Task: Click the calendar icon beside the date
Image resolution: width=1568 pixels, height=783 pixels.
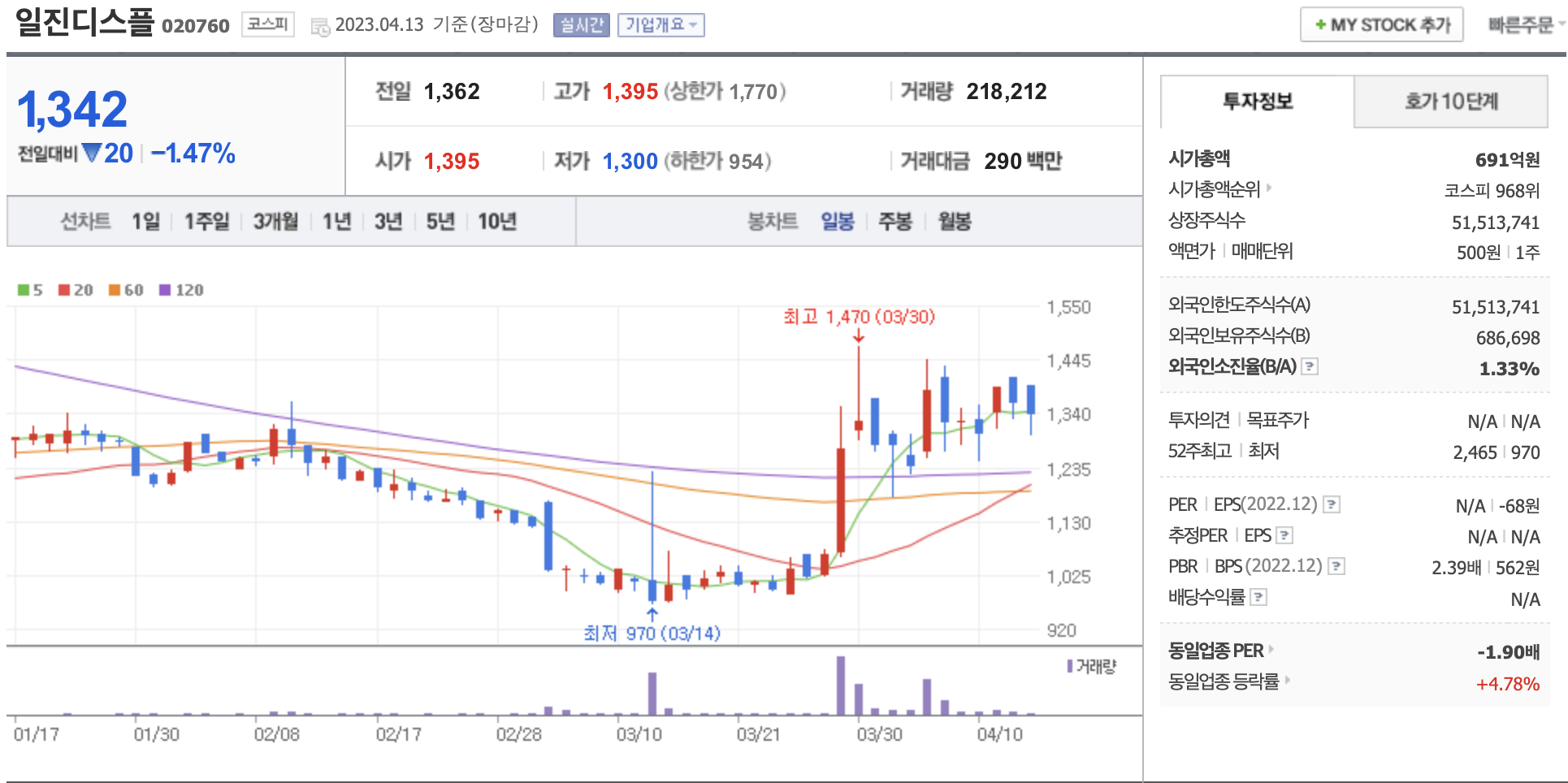Action: click(x=320, y=27)
